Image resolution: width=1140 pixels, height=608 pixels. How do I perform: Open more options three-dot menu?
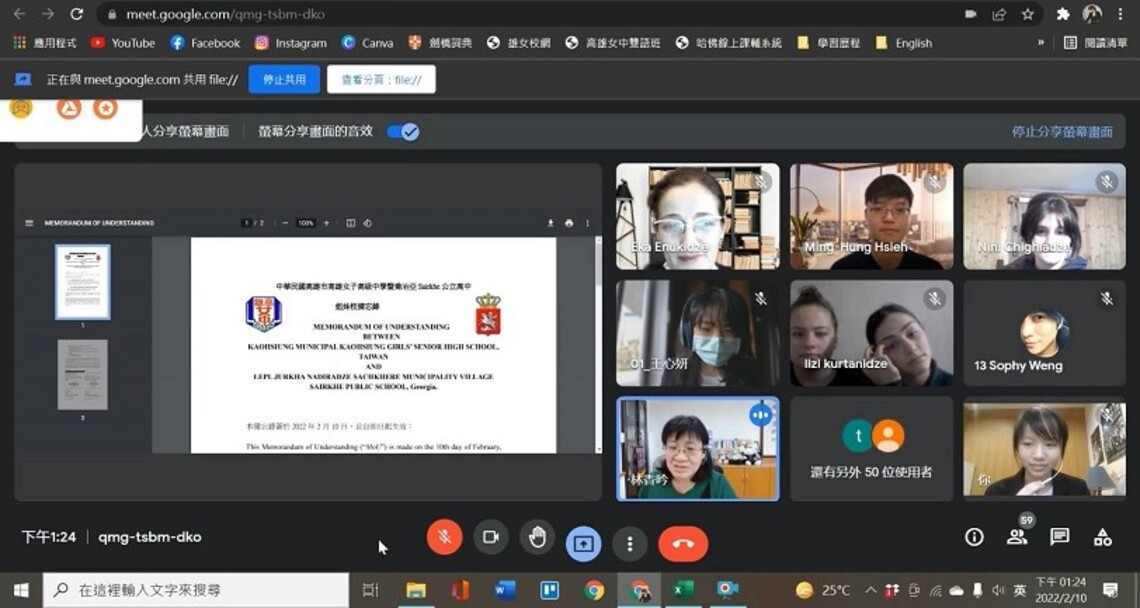point(630,543)
